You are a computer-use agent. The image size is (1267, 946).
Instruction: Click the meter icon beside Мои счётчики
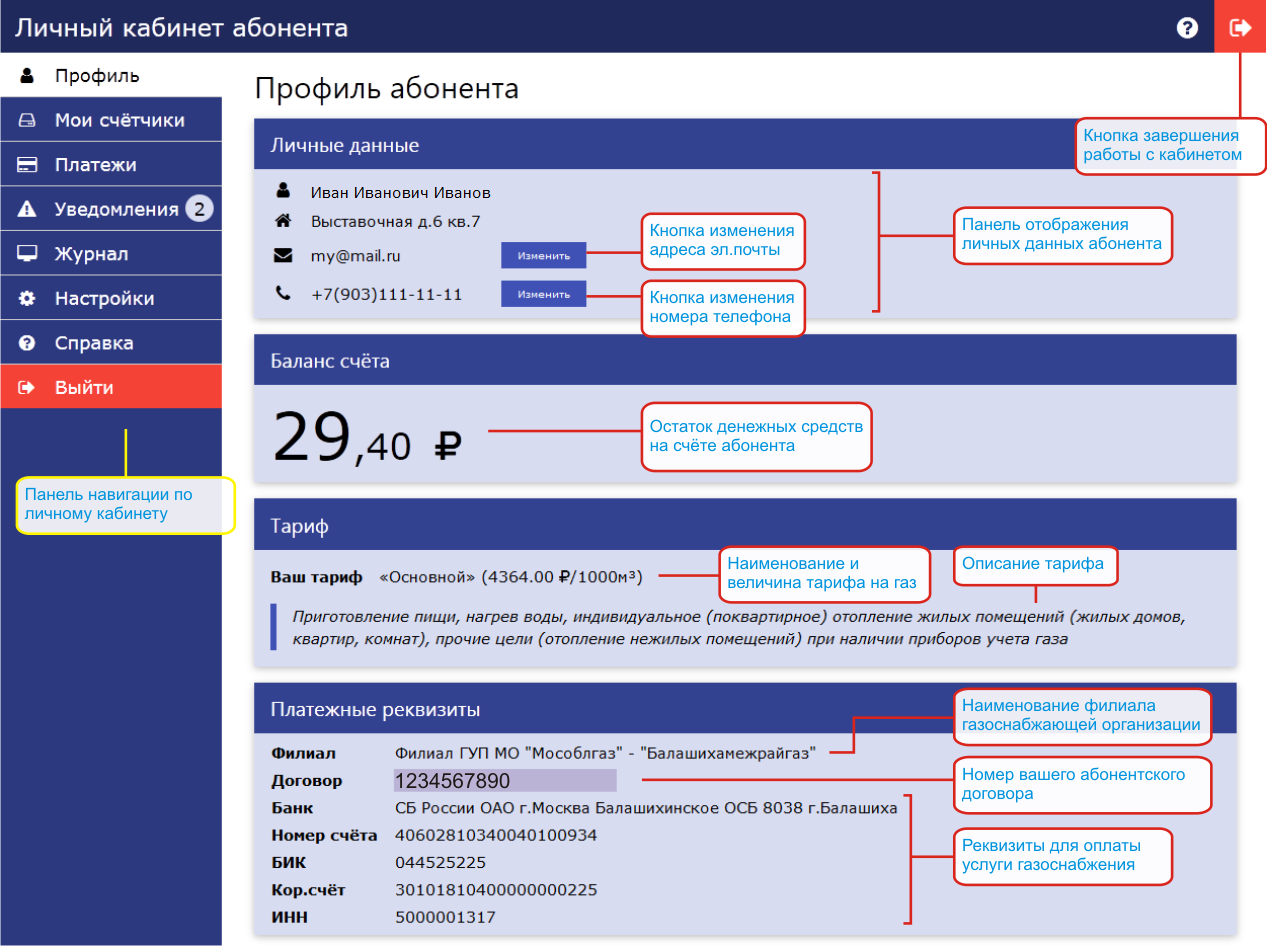(28, 121)
